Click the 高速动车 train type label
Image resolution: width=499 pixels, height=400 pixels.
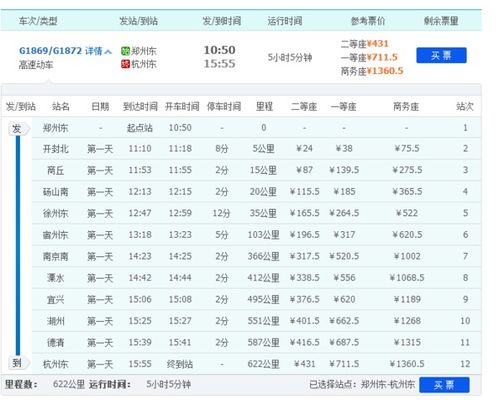(x=36, y=65)
